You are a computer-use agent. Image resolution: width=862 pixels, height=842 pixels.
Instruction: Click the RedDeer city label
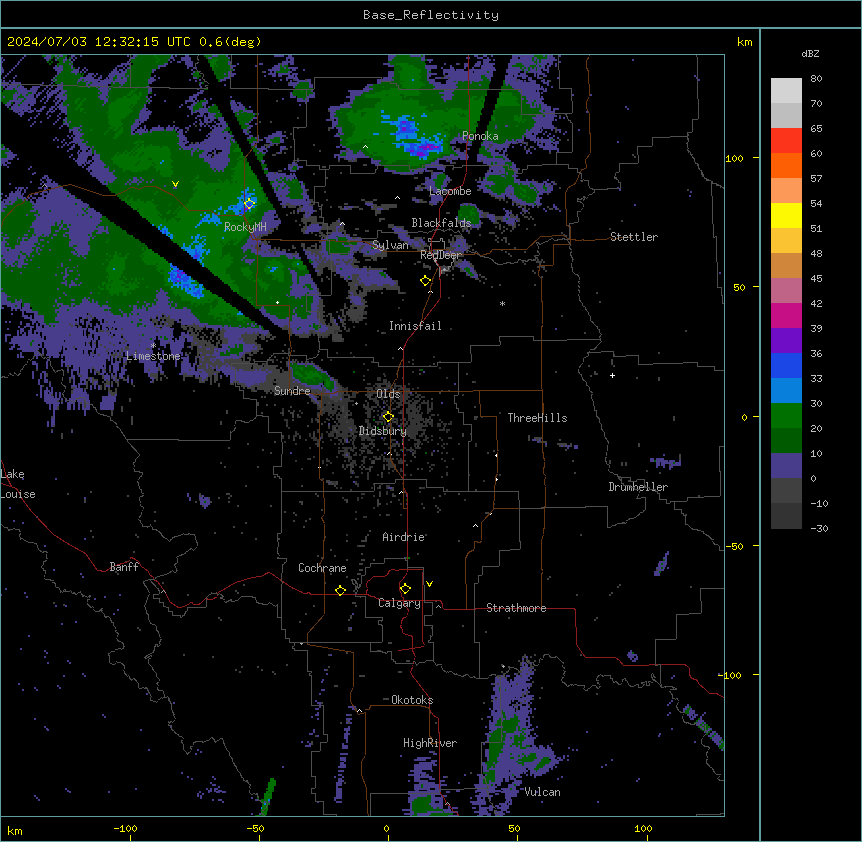441,255
